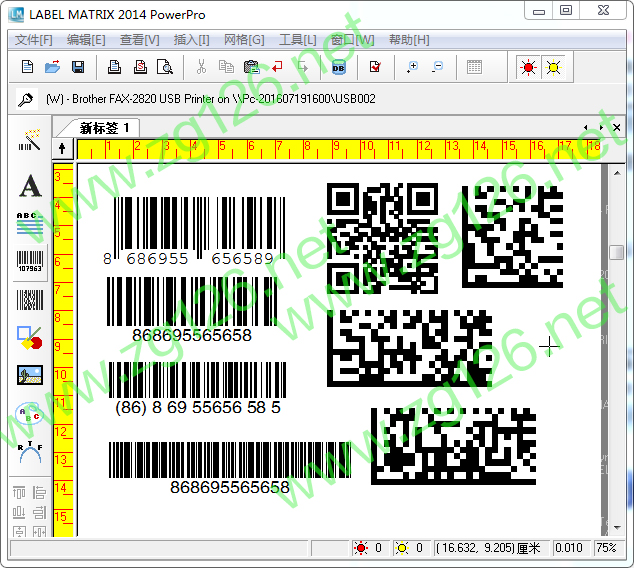Screen dimensions: 634x568
Task: Open a label file with folder icon
Action: [53, 67]
